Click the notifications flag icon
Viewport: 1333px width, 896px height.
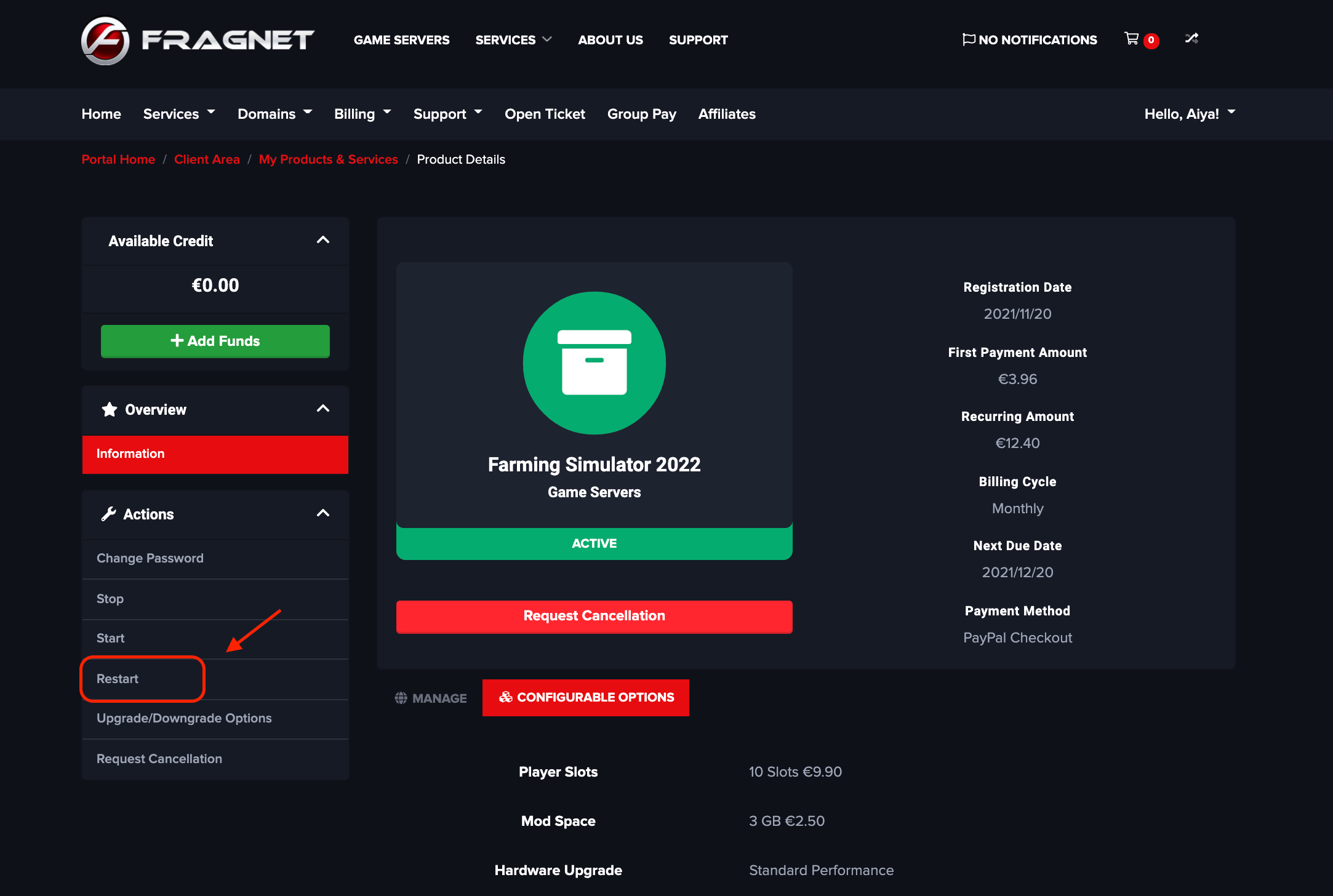969,39
